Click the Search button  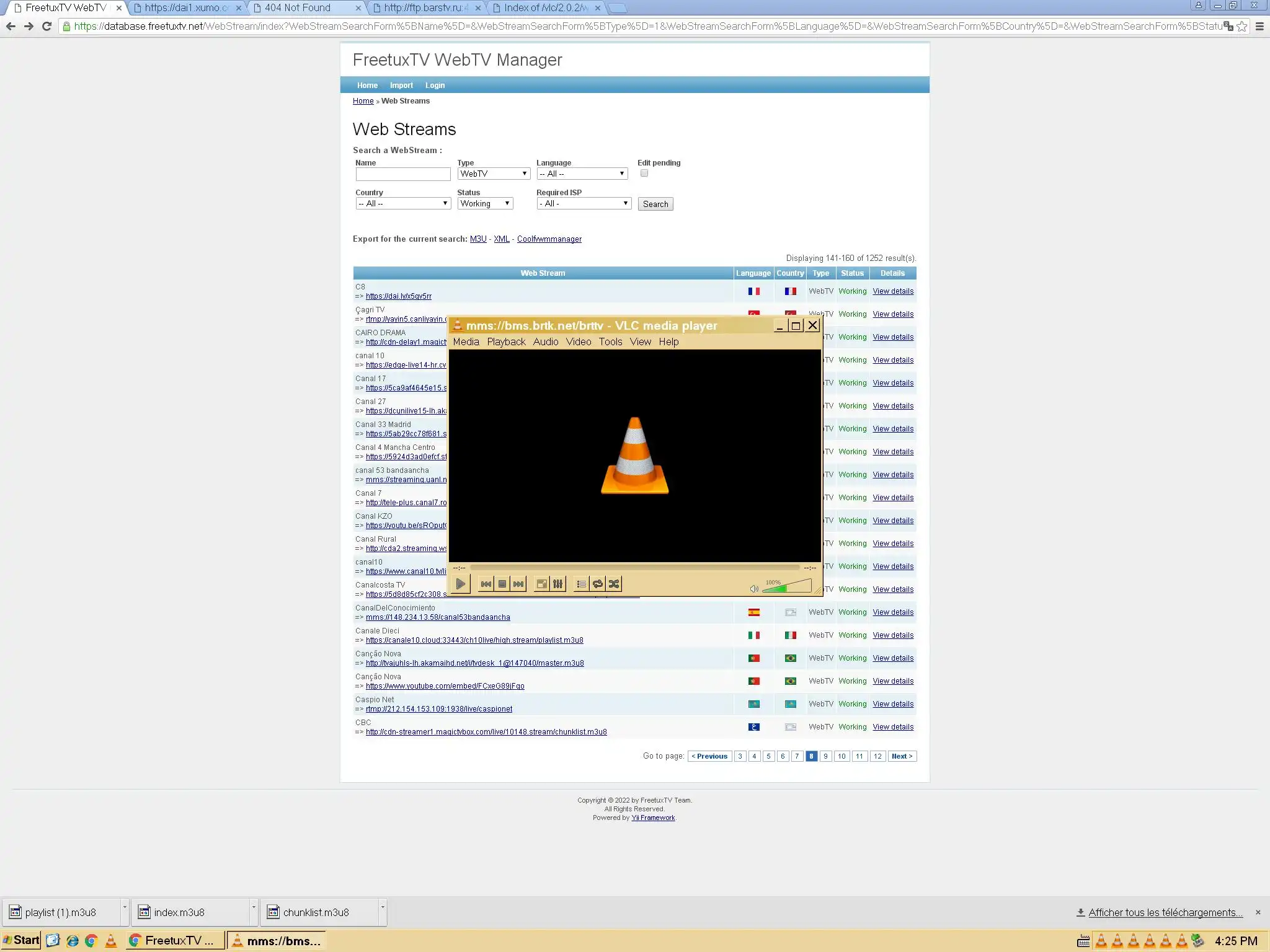[655, 204]
